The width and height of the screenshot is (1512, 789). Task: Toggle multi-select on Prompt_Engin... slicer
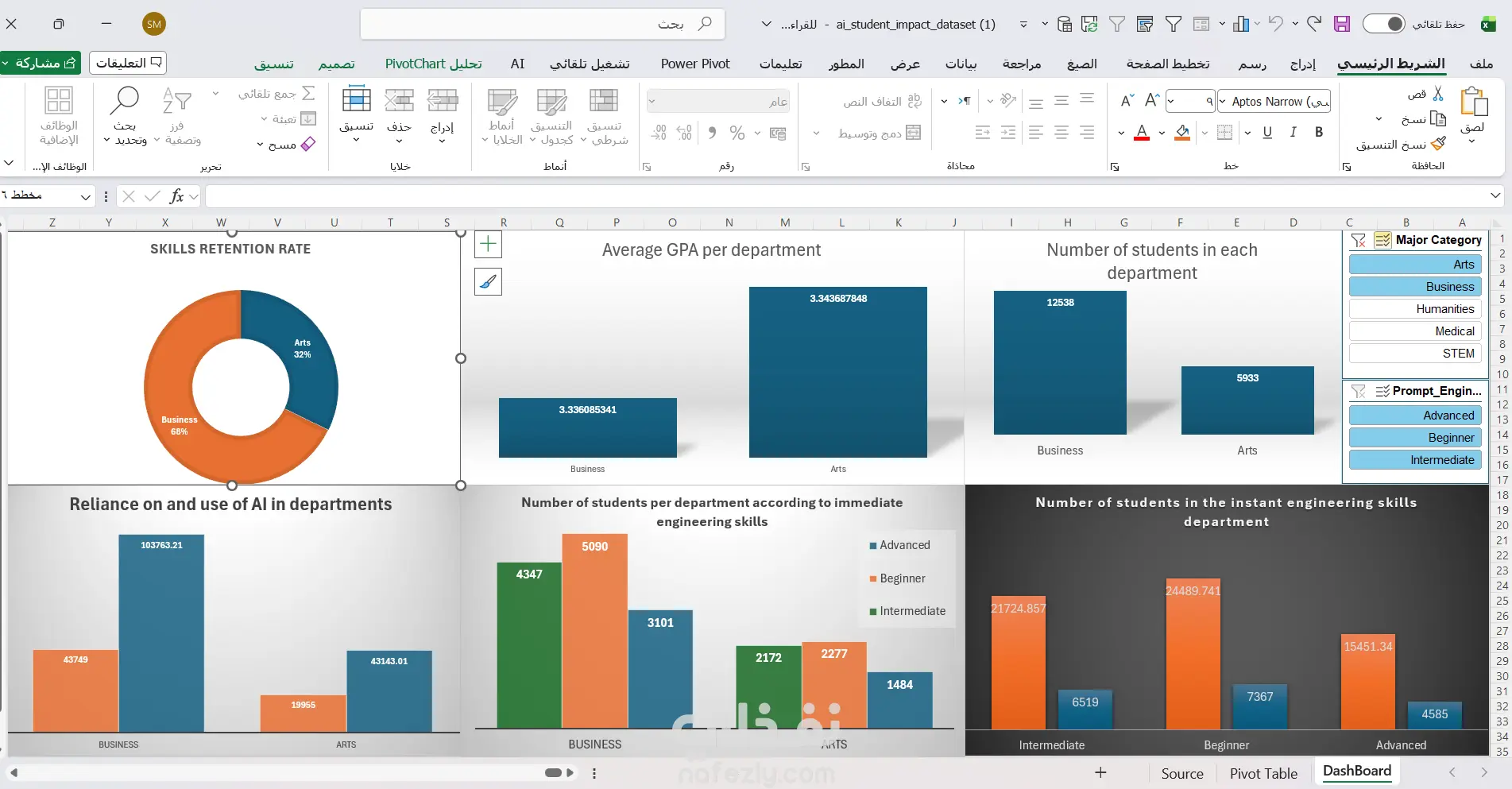1382,391
